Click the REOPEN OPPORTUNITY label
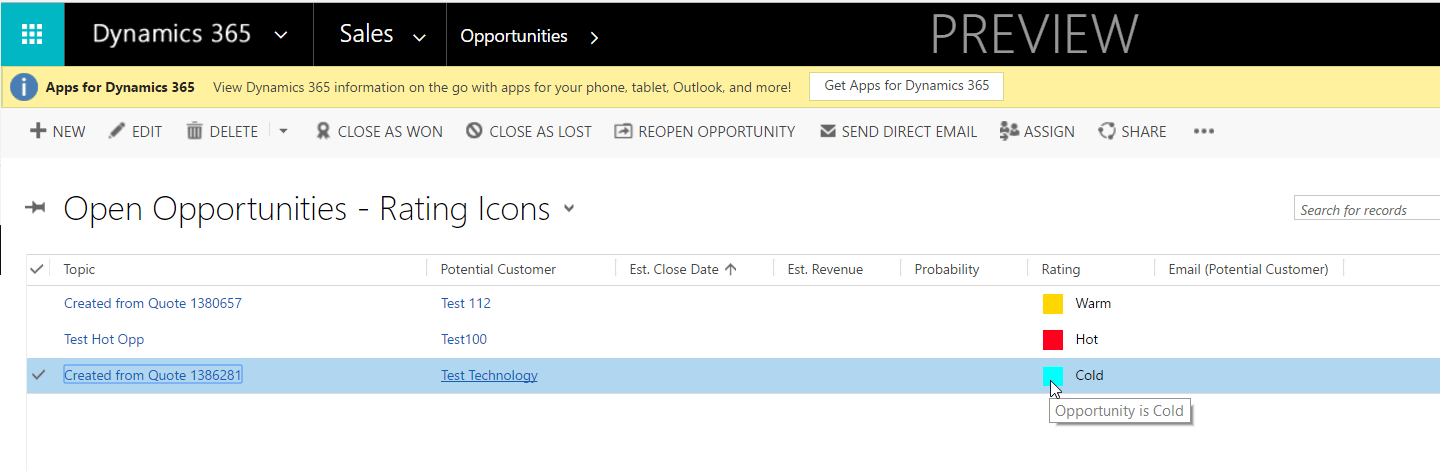 tap(717, 131)
